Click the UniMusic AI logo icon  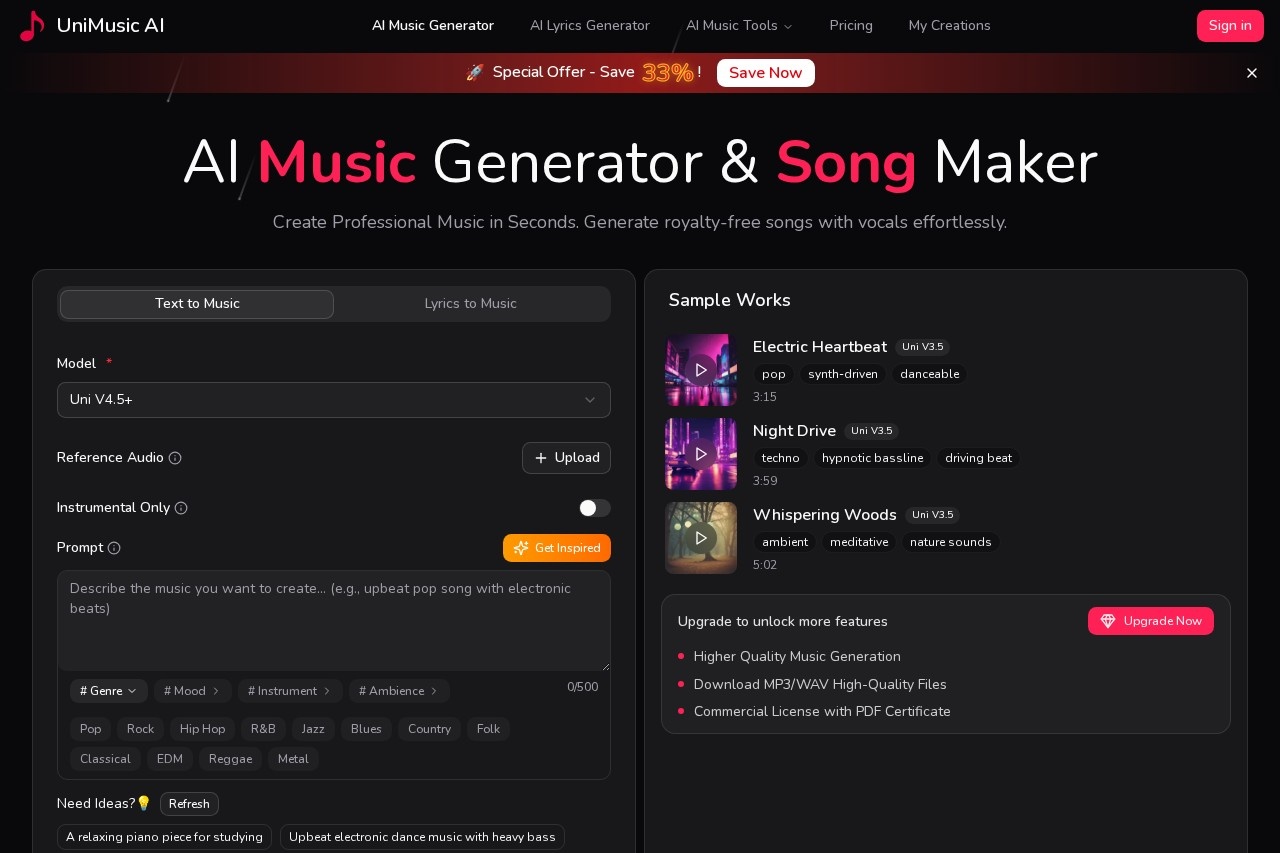(x=31, y=26)
